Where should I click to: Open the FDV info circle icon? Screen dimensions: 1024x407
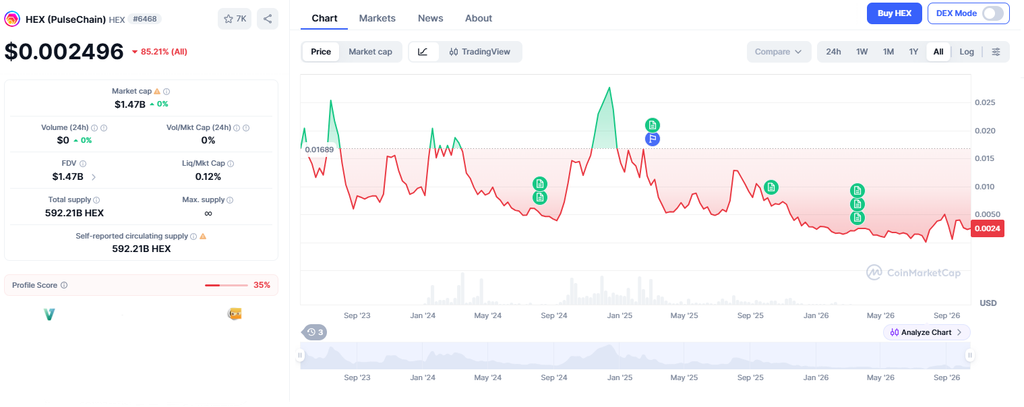82,164
